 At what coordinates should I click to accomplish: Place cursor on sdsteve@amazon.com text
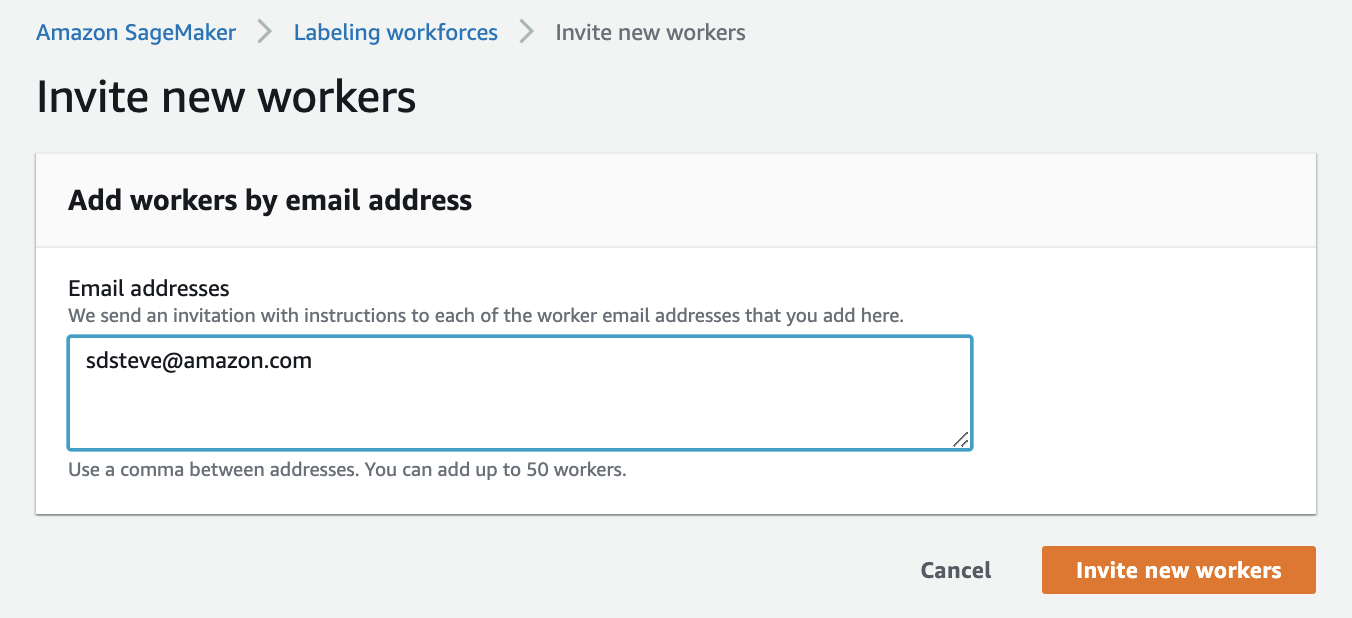199,361
